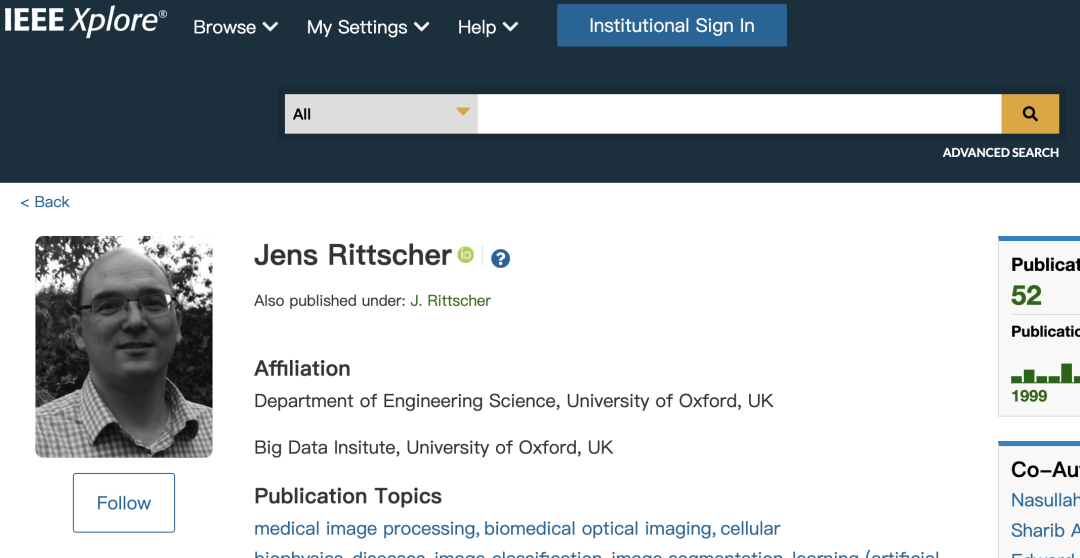Viewport: 1080px width, 558px height.
Task: Open the J. Rittscher alias link
Action: click(450, 300)
